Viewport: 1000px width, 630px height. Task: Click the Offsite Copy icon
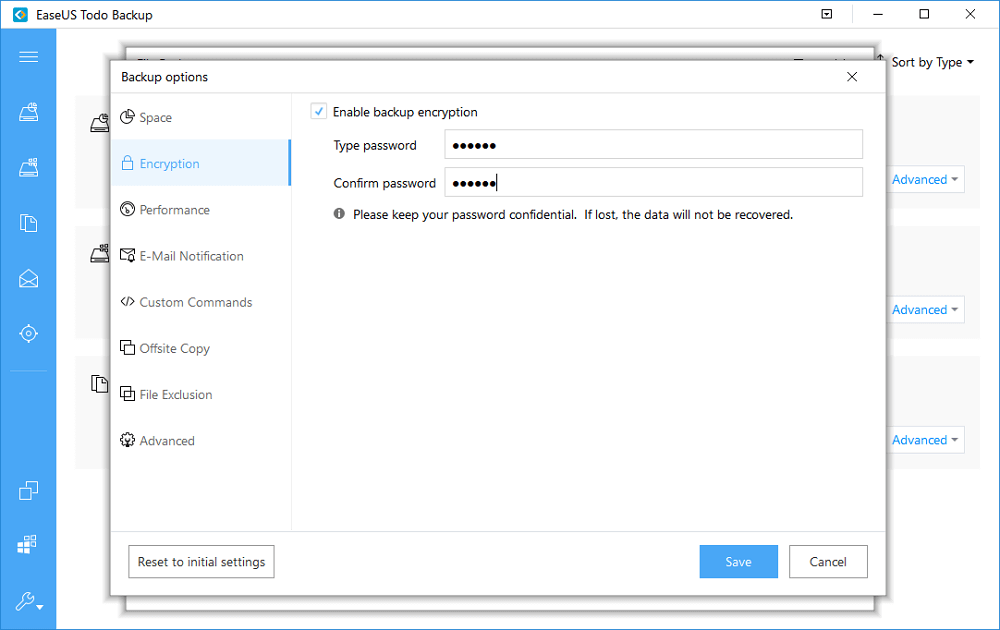(x=128, y=347)
